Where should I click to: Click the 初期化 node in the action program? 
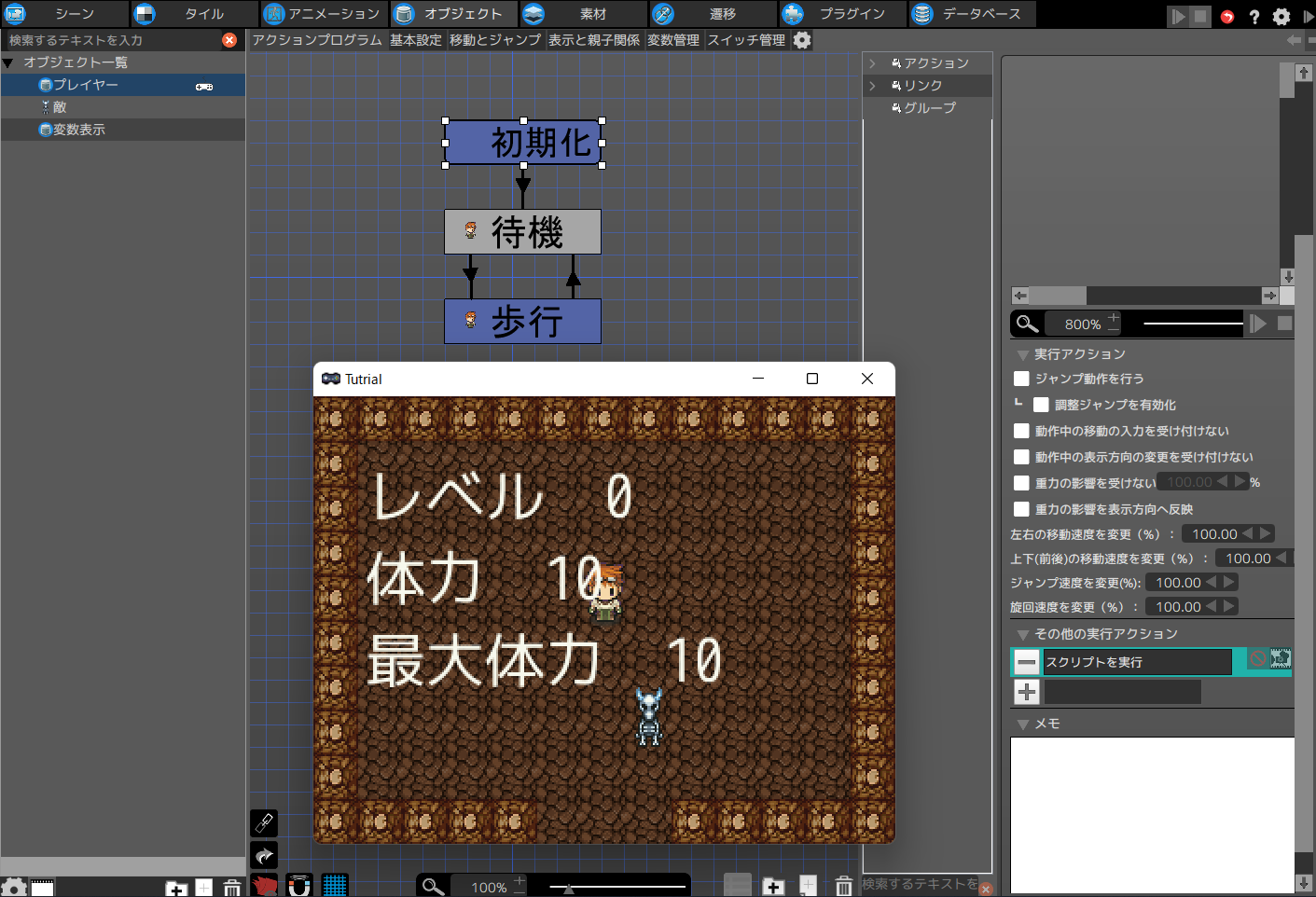click(522, 143)
